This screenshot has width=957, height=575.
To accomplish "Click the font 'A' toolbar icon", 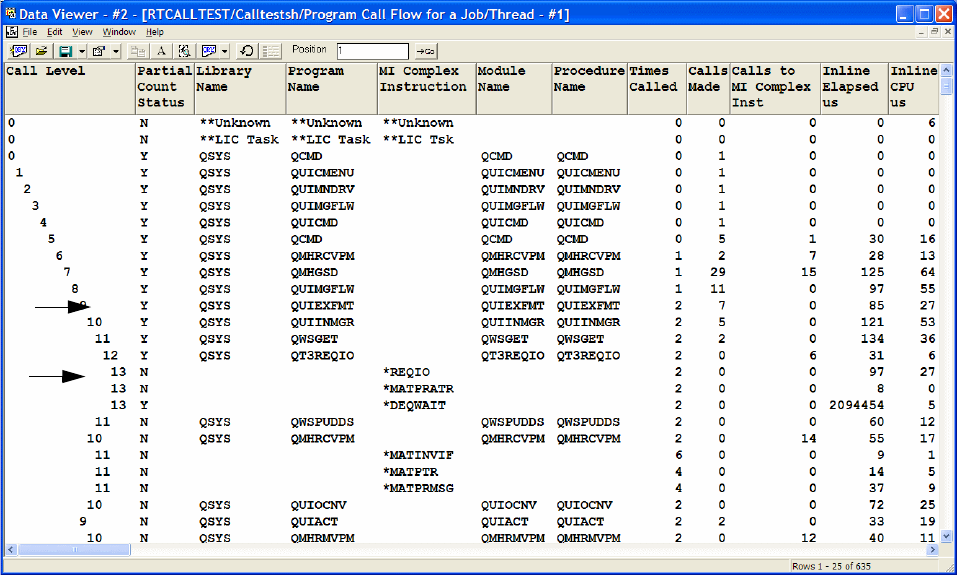I will [161, 51].
